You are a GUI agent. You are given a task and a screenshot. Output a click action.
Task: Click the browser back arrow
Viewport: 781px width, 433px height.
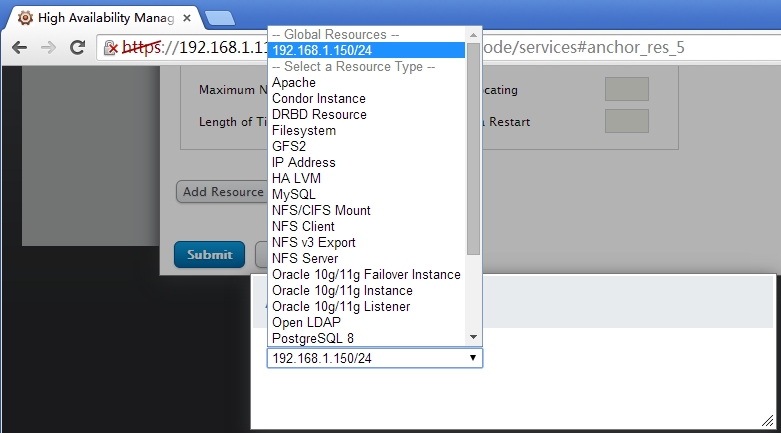click(x=19, y=48)
